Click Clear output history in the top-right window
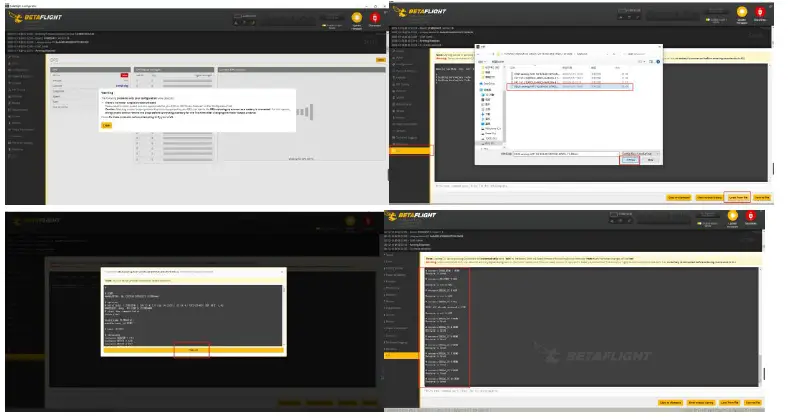 coord(709,197)
